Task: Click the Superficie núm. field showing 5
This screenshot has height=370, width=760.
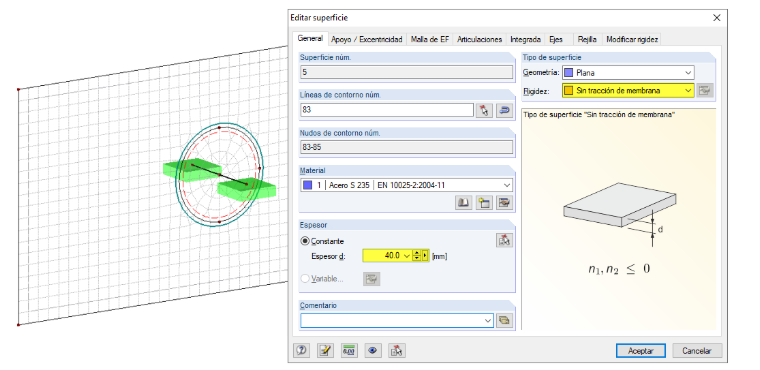Action: point(406,72)
